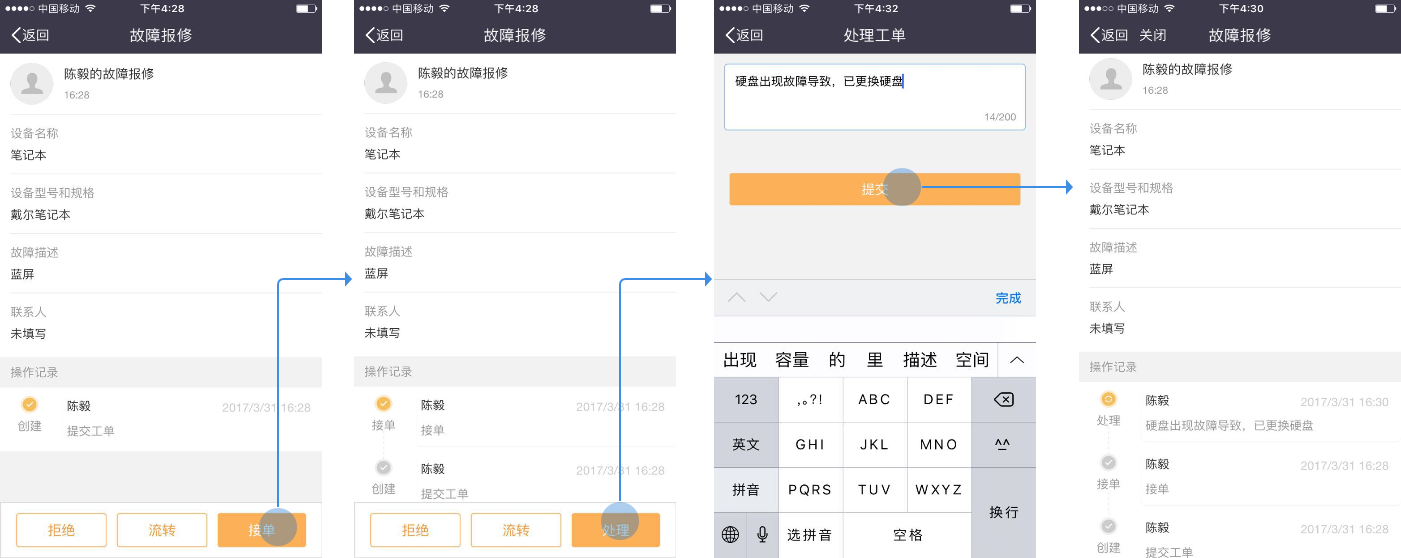Tap Wi-Fi icon in 处理工单 screen status bar
Screen dimensions: 1401x558
[804, 8]
